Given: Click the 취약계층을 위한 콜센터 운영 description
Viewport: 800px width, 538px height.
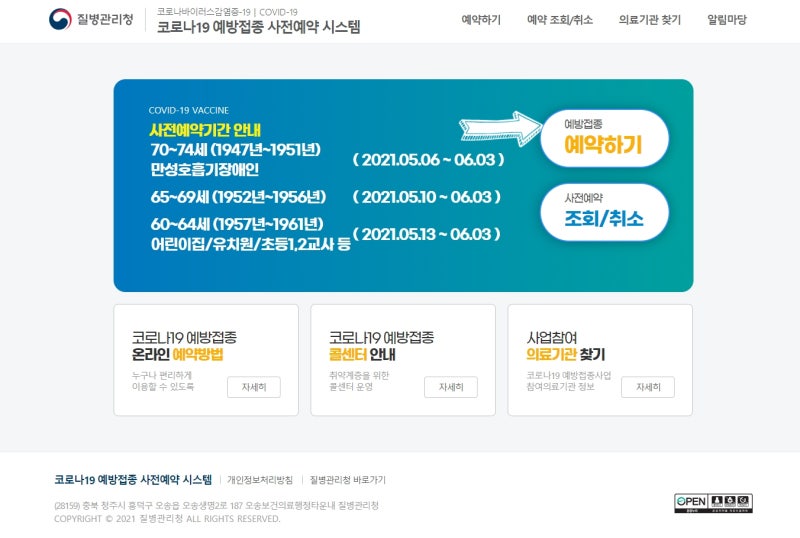Looking at the screenshot, I should [359, 381].
